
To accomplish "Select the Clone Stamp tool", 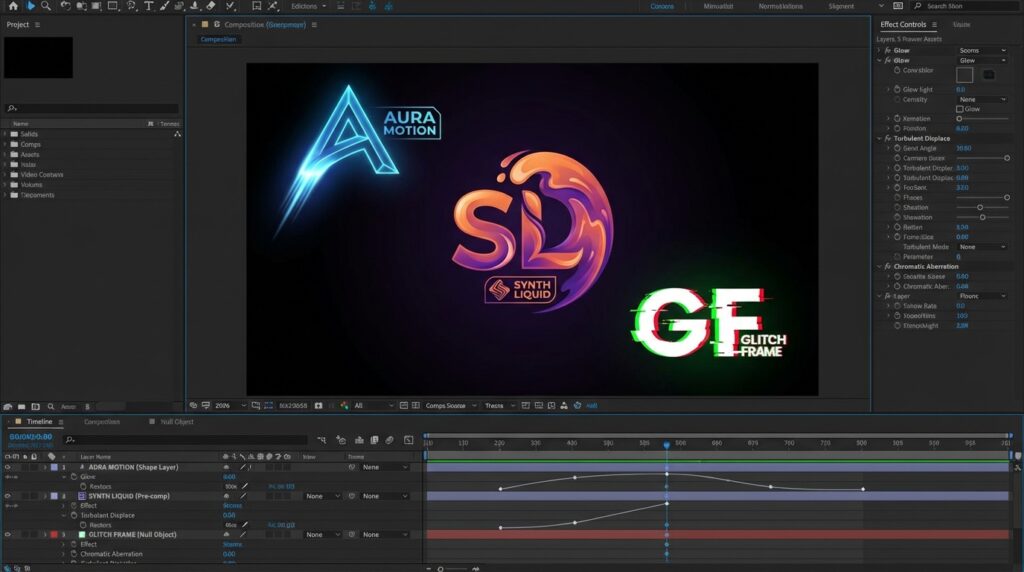I will click(194, 6).
